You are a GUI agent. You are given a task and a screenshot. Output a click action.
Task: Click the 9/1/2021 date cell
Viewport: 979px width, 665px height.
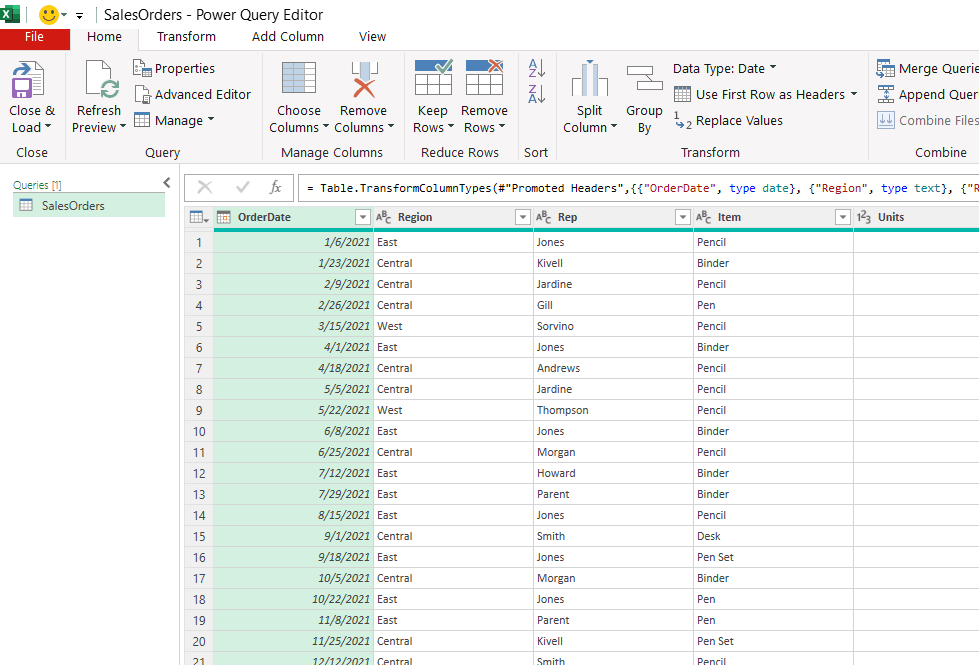(293, 536)
